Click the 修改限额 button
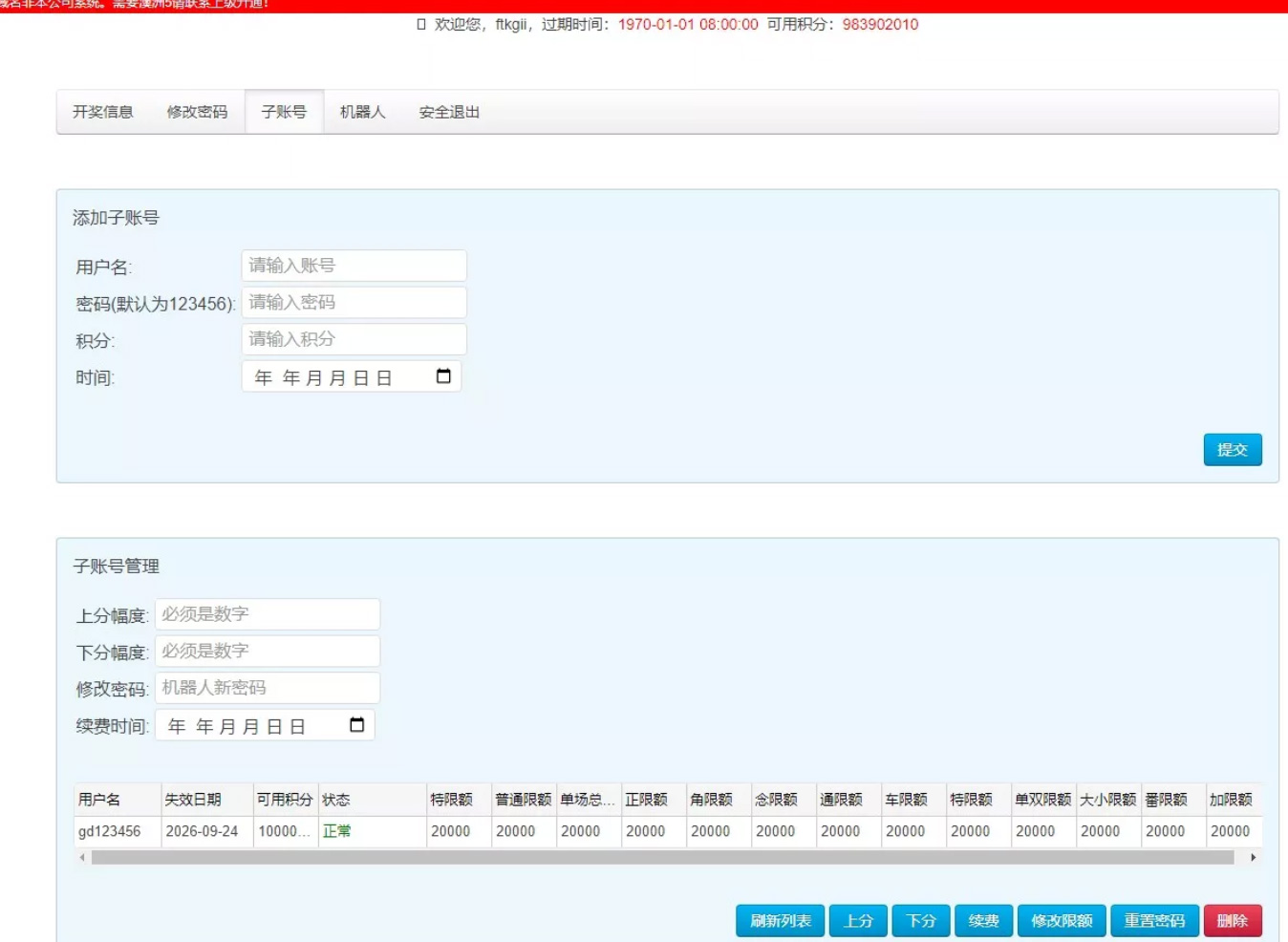This screenshot has height=942, width=1288. [1062, 921]
